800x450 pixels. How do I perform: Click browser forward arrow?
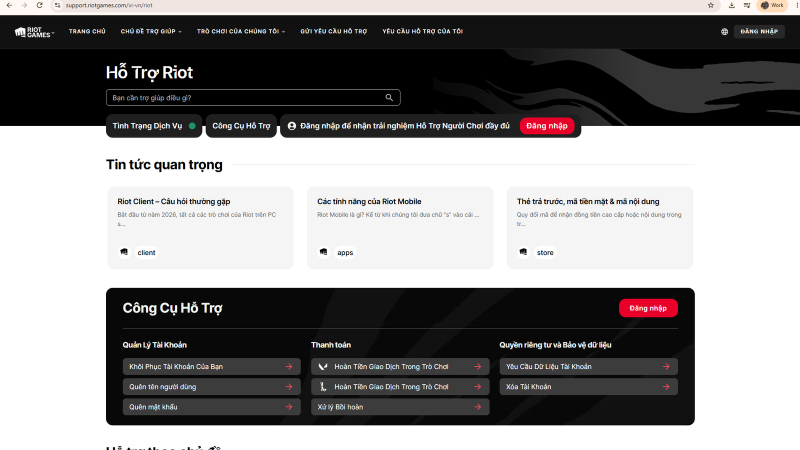pos(24,5)
